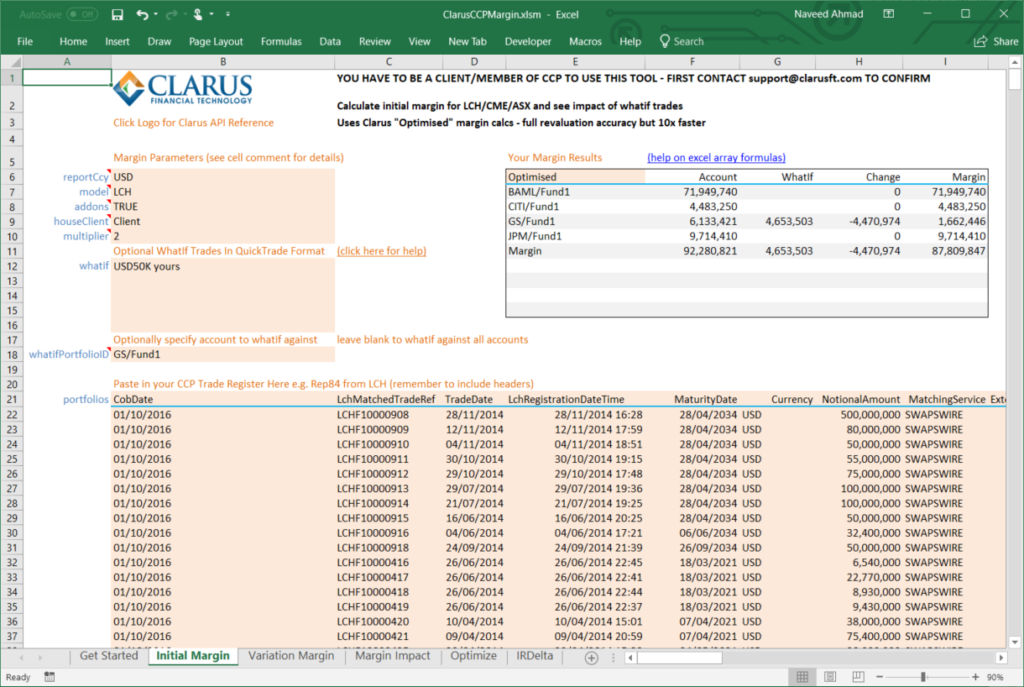Click the horizontal scrollbar left arrow
Viewport: 1024px width, 687px height.
pyautogui.click(x=630, y=658)
